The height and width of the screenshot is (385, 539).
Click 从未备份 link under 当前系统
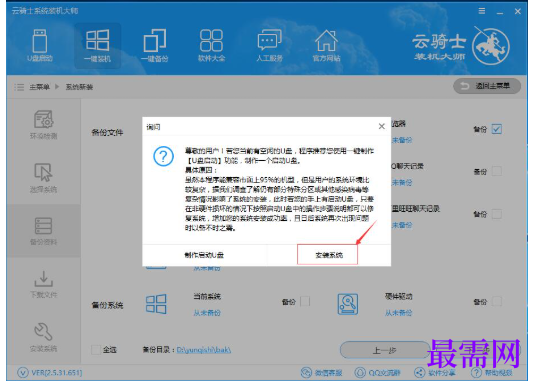207,313
